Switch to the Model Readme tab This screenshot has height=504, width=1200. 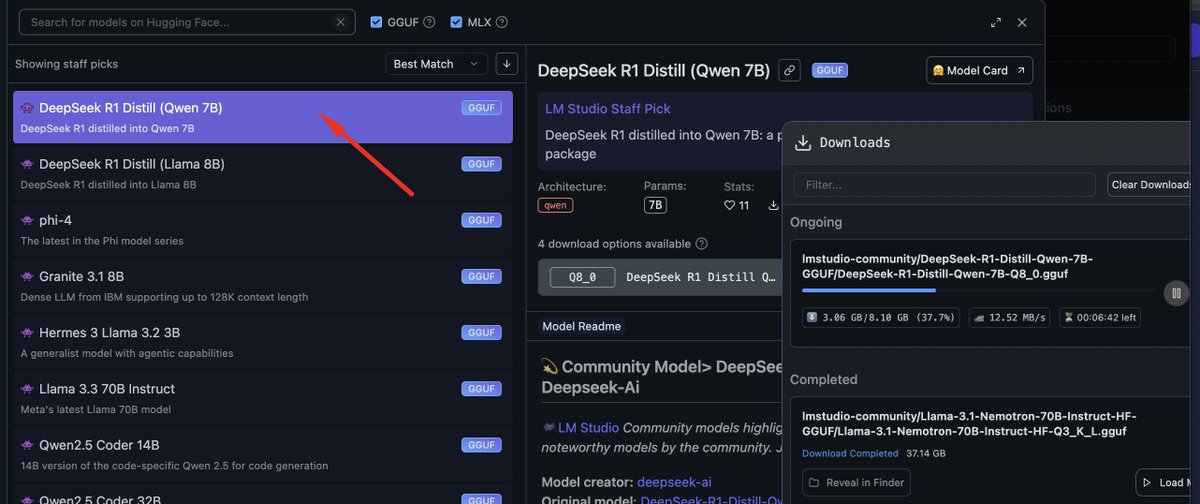pos(582,326)
